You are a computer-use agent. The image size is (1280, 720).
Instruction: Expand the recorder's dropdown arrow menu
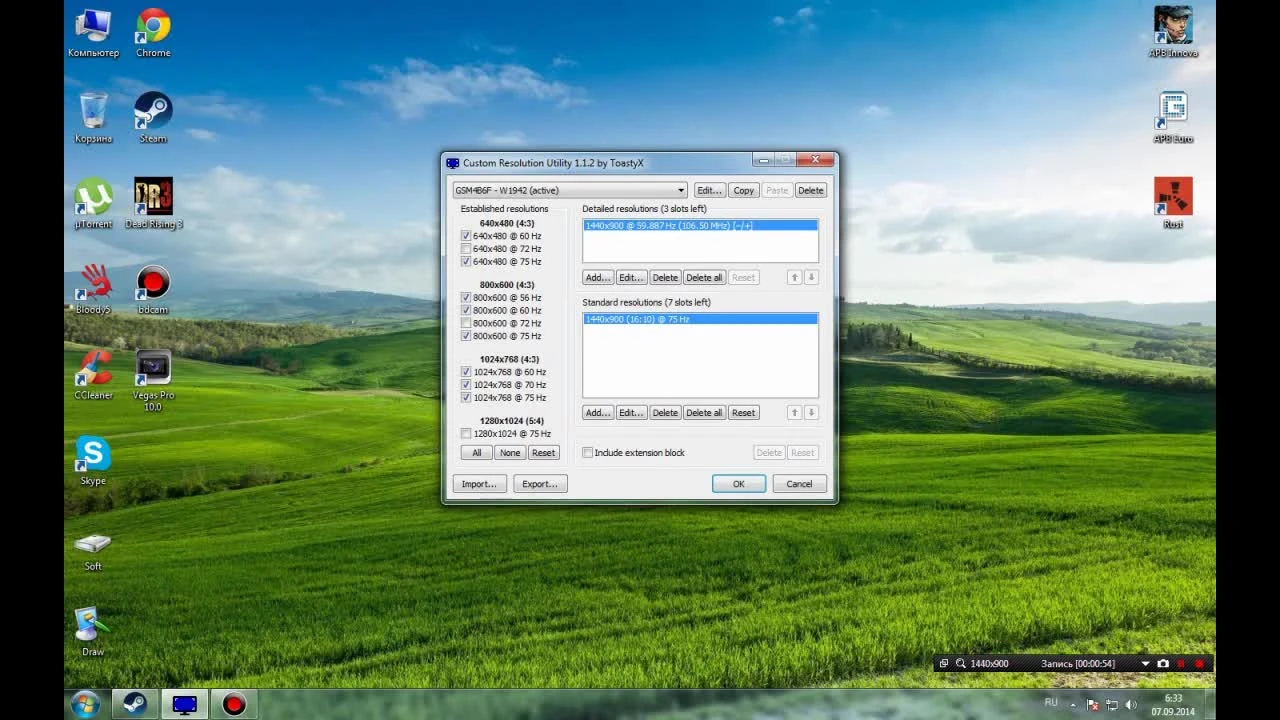(x=1145, y=663)
